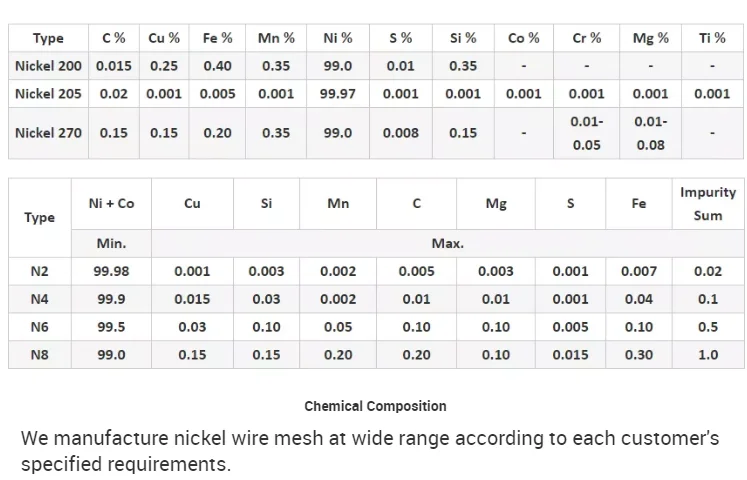Click the 0.008 sulfur cell for Nickel 270
The image size is (747, 480).
click(x=400, y=132)
